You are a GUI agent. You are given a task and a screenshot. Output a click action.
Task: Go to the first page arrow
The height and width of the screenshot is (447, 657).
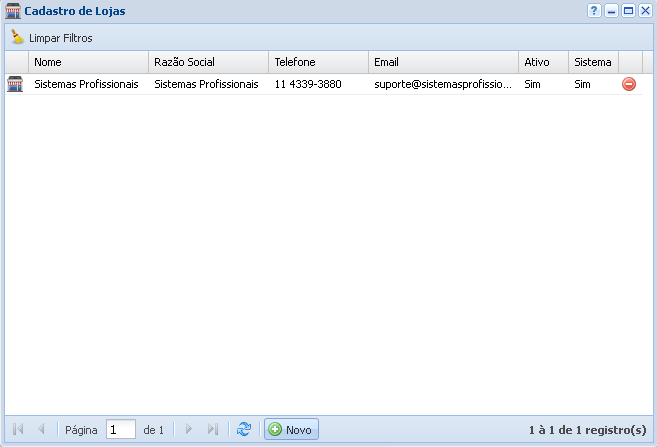point(18,429)
